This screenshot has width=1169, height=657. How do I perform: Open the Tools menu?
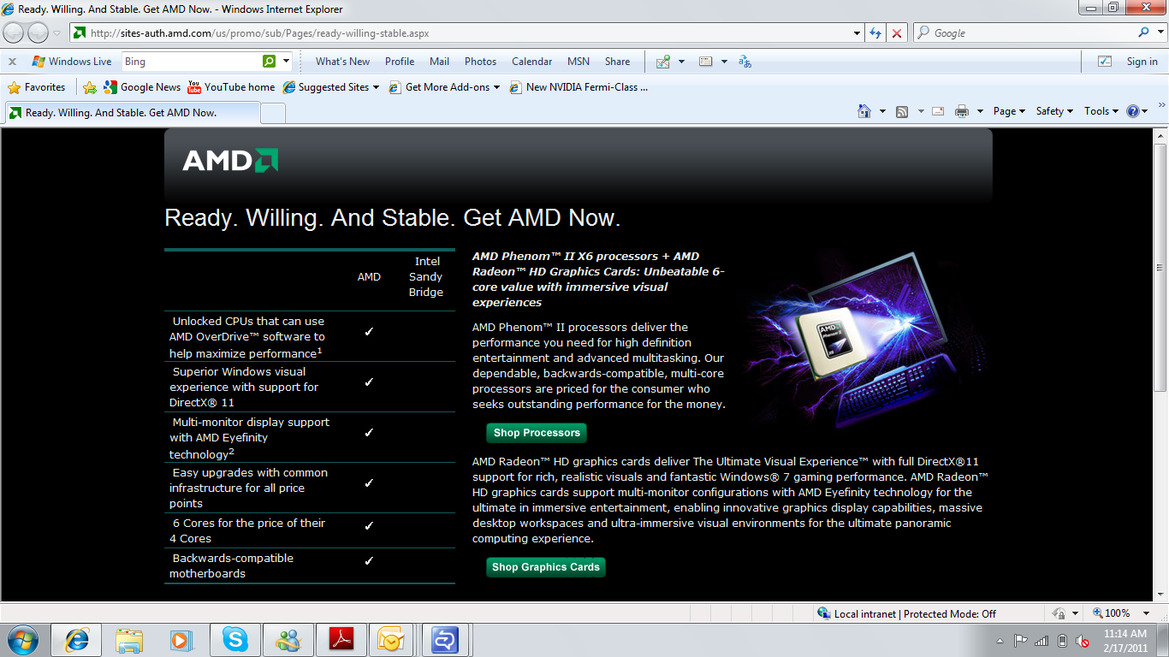tap(1101, 111)
